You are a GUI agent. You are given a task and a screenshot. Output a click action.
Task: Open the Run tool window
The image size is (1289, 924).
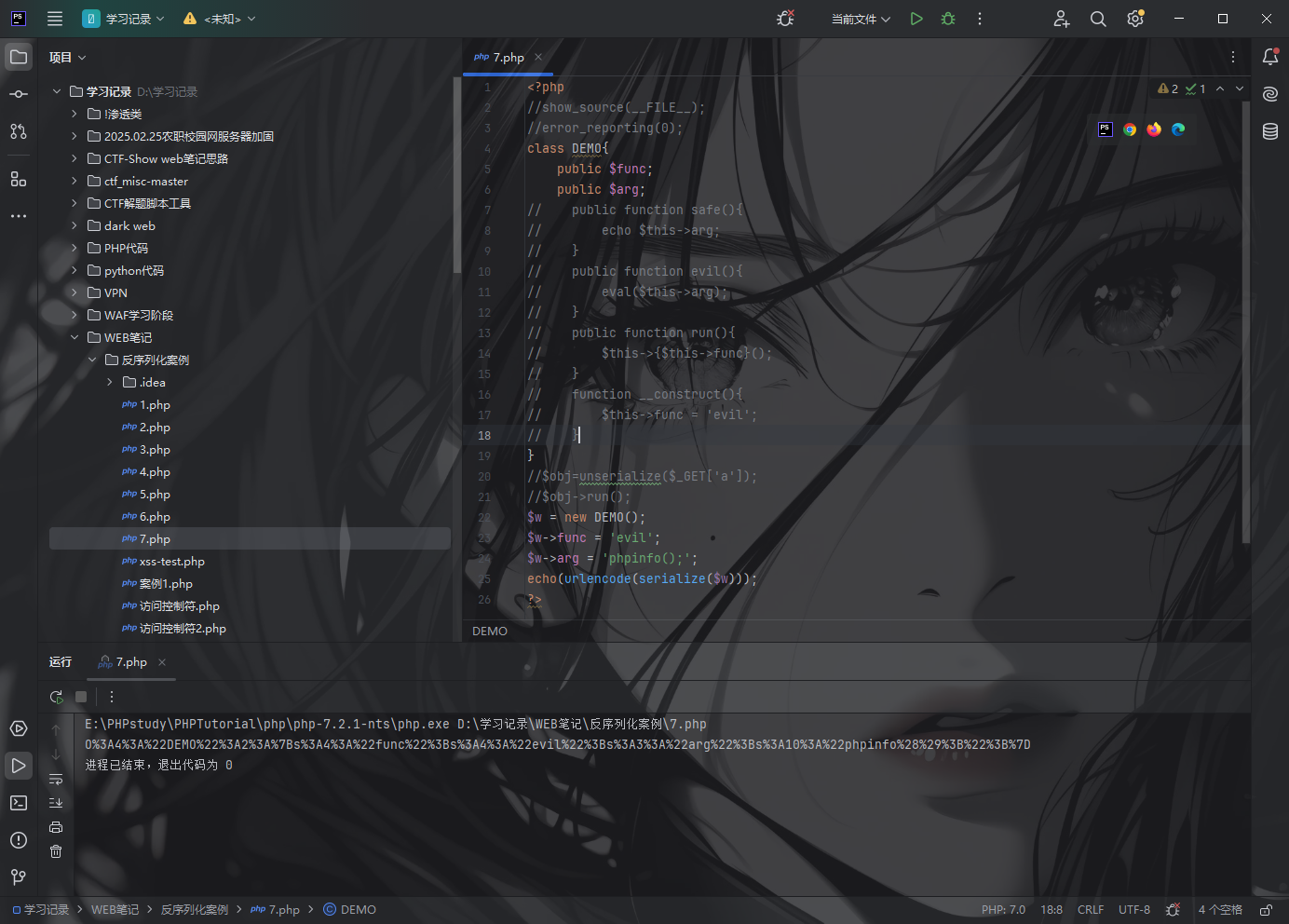19,766
